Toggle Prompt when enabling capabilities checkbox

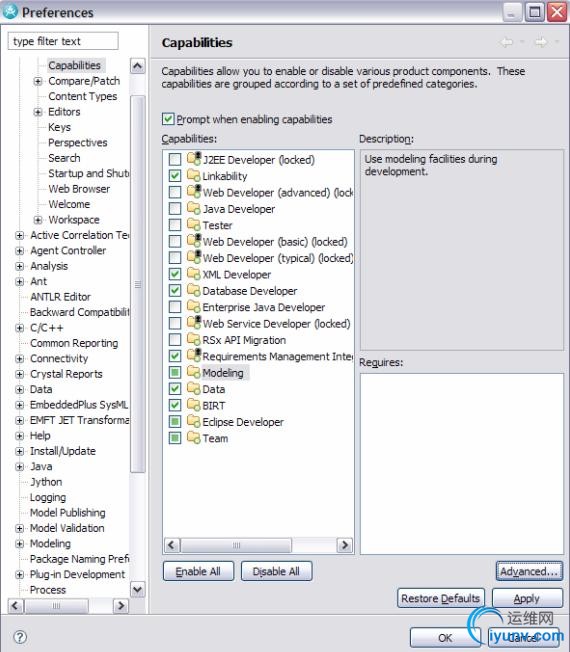pos(168,119)
